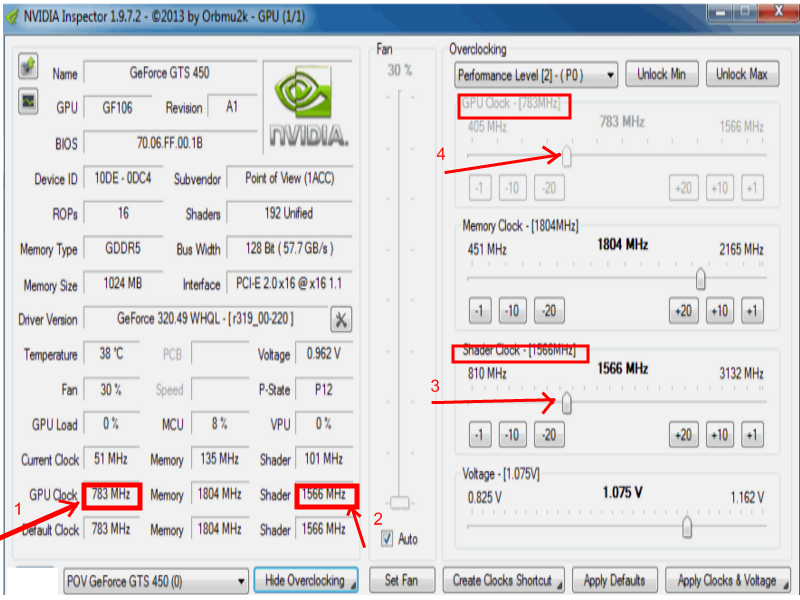Open the sensor monitoring graph icon

click(28, 101)
